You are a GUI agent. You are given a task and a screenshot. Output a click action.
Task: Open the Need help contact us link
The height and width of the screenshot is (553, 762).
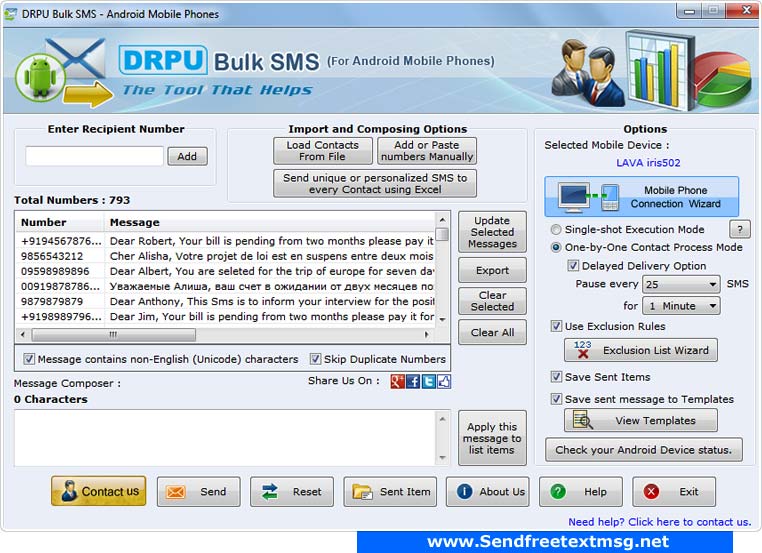tap(659, 522)
